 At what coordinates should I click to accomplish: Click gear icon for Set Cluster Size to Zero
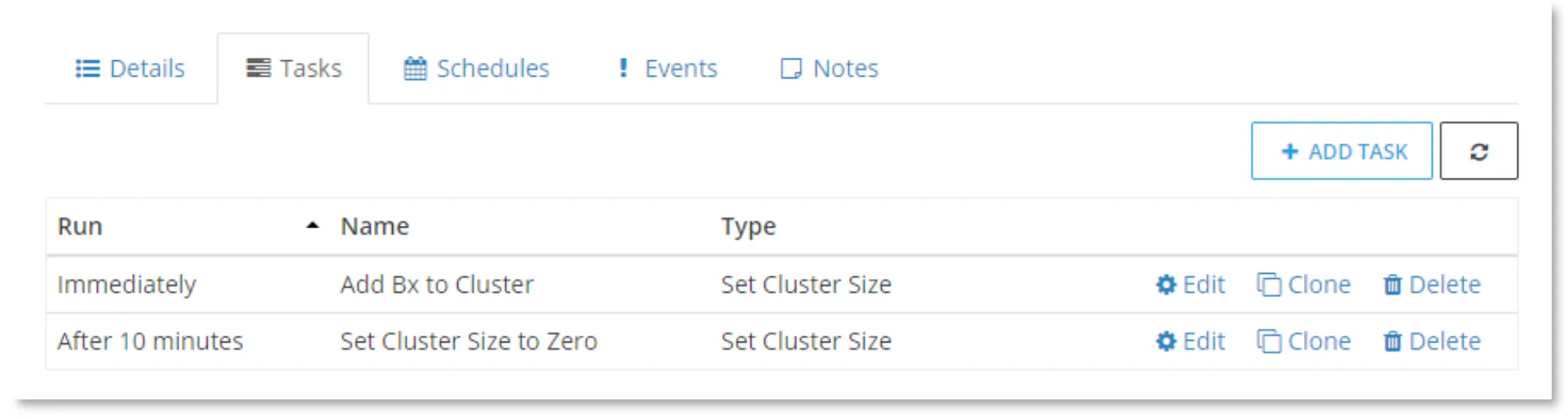(1166, 342)
